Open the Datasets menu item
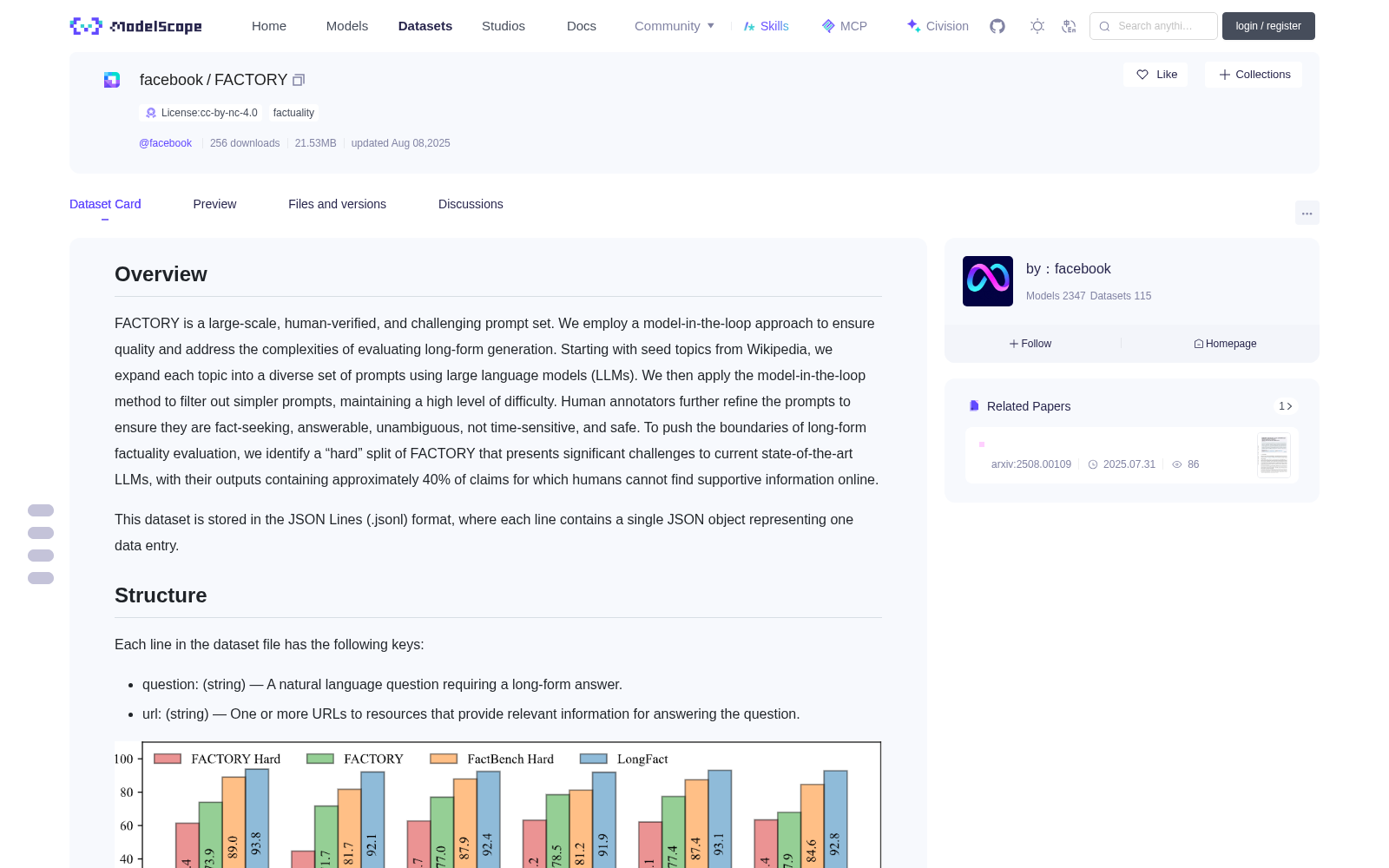This screenshot has height=868, width=1389. coord(425,26)
